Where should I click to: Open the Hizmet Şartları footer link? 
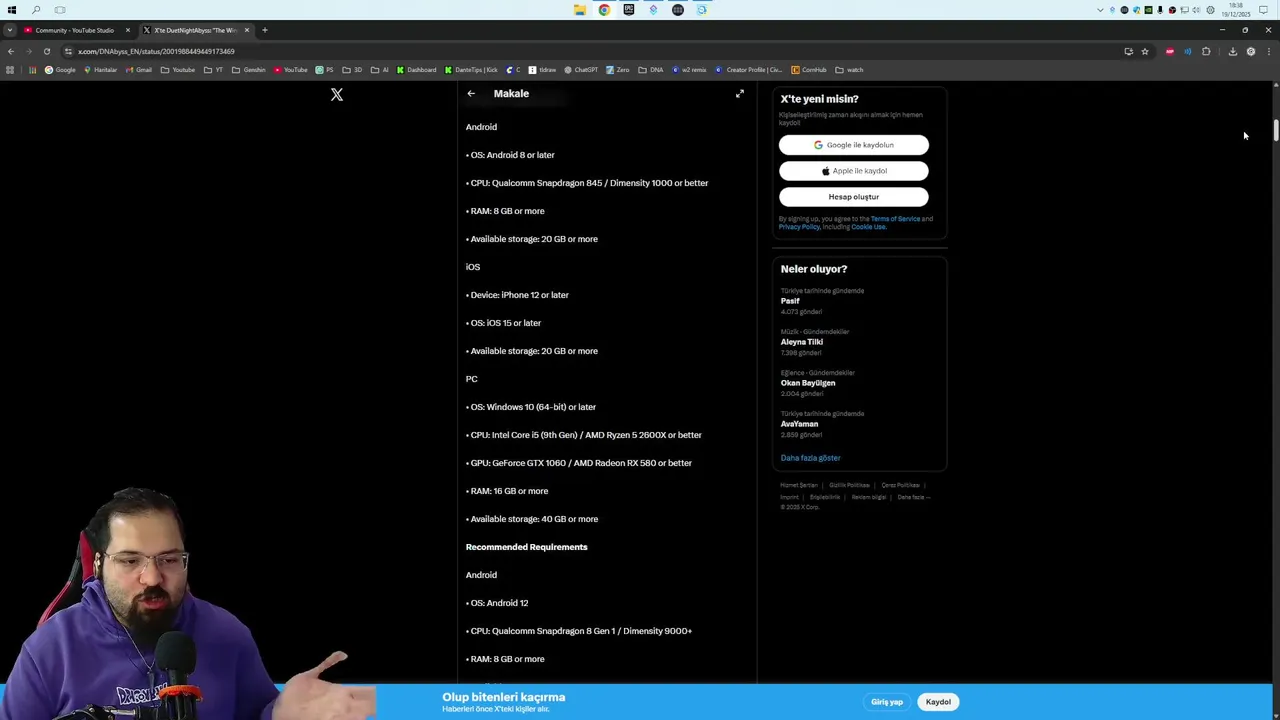coord(799,485)
